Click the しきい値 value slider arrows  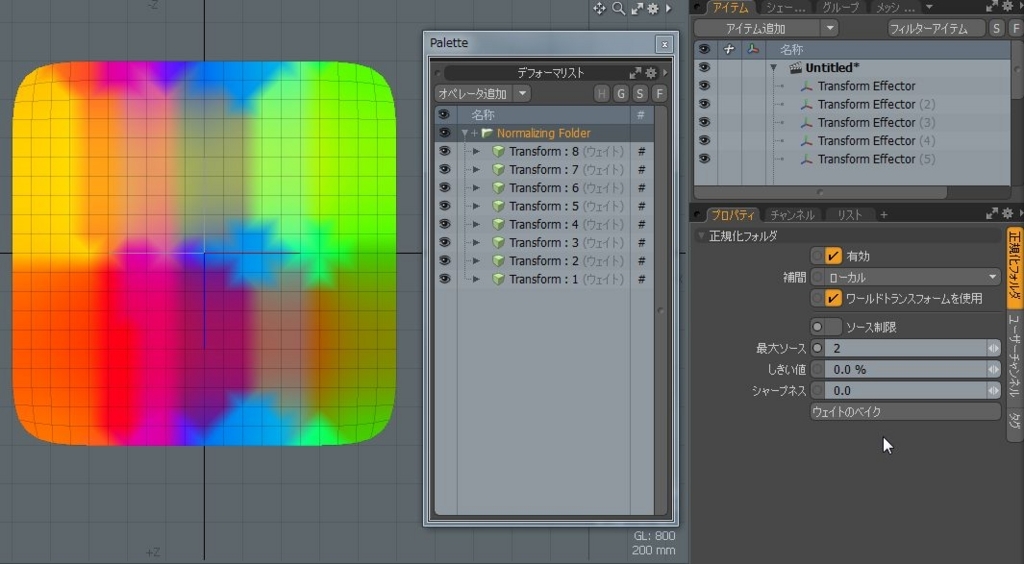993,369
